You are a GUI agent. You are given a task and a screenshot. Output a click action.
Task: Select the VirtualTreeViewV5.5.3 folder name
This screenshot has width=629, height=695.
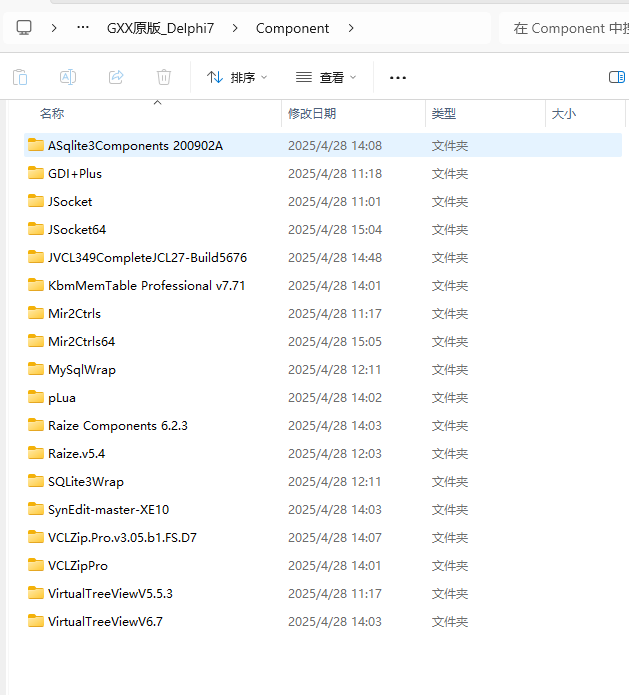110,593
